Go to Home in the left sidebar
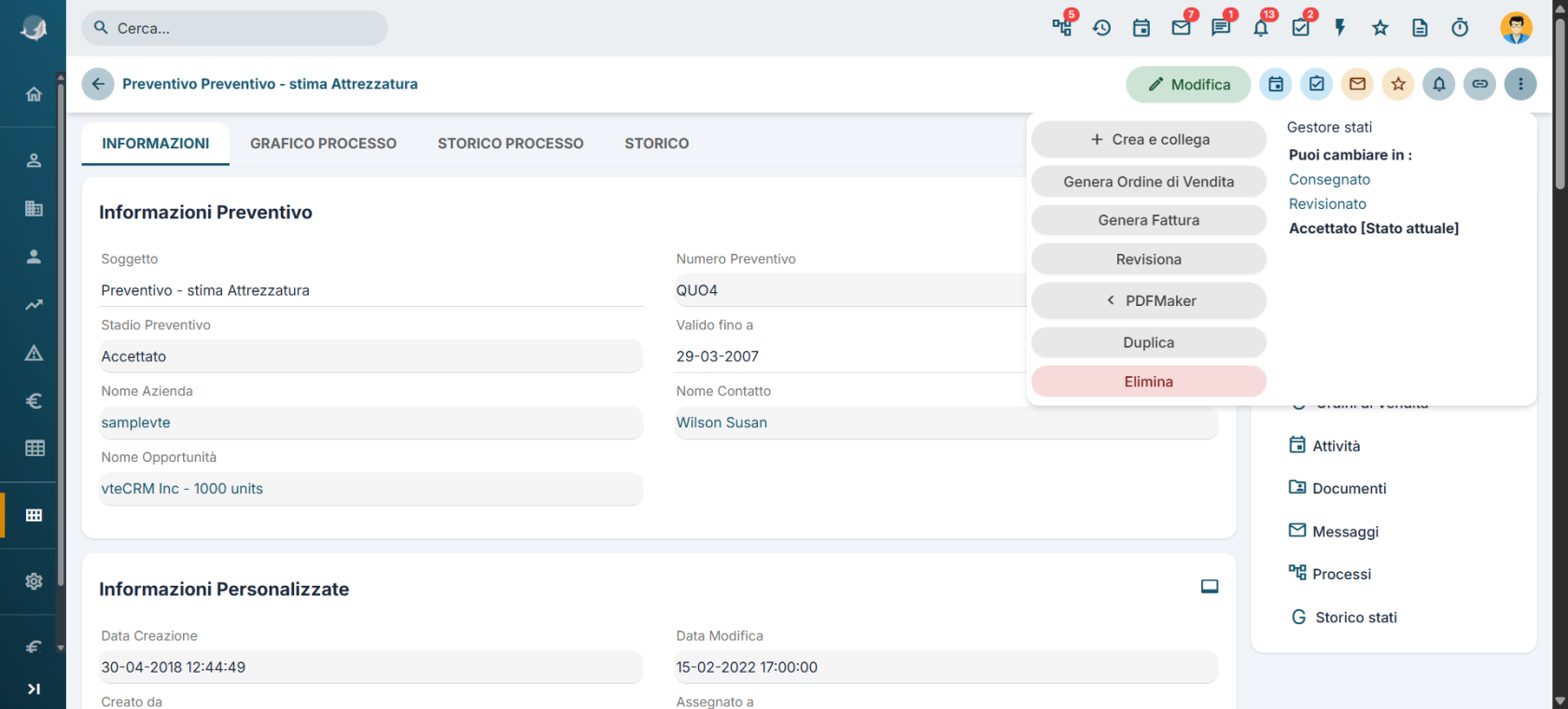The height and width of the screenshot is (709, 1568). point(34,94)
